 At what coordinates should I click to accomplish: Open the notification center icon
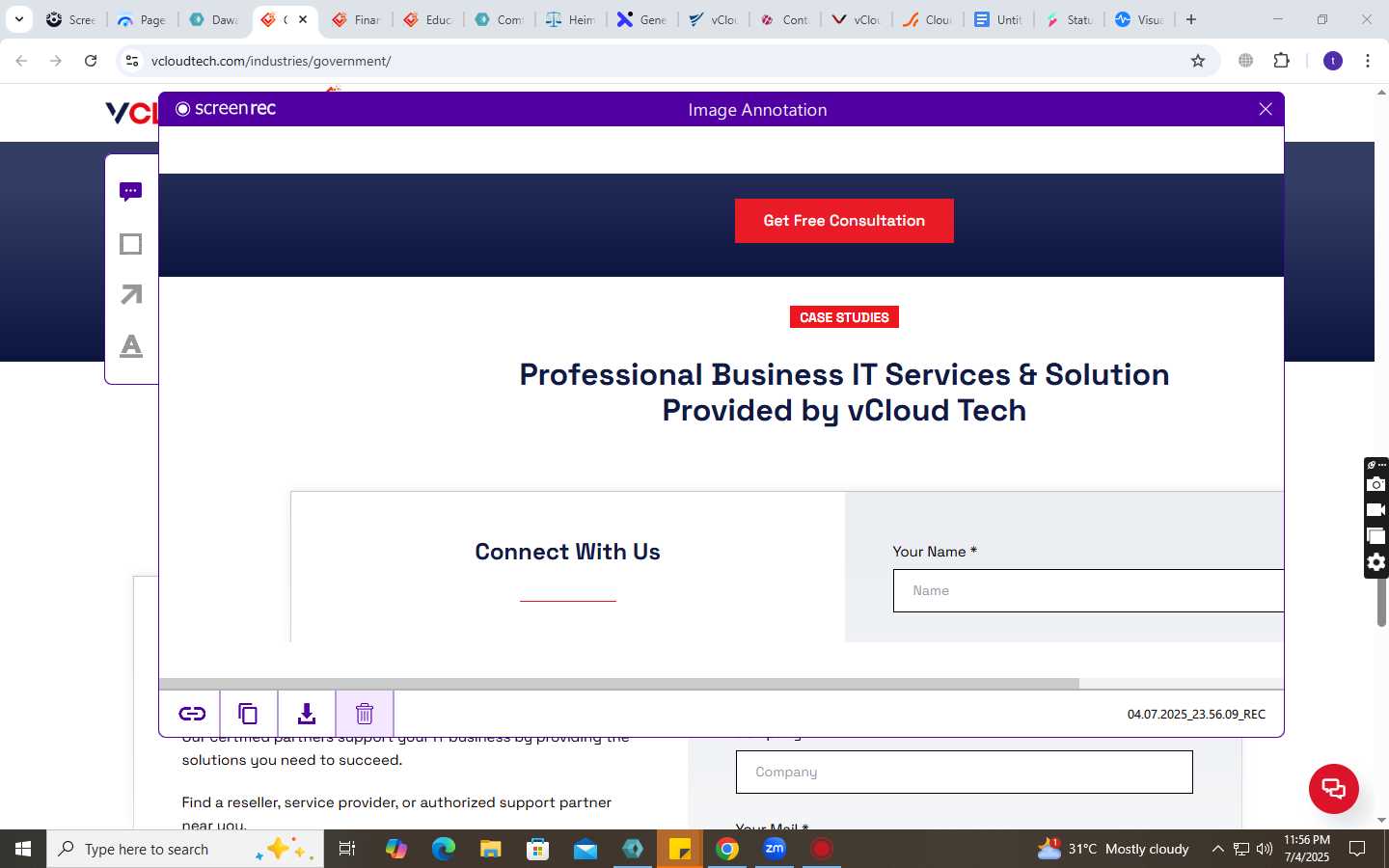tap(1357, 849)
